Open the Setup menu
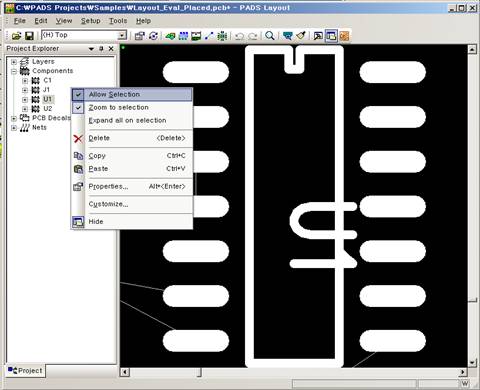Image resolution: width=480 pixels, height=390 pixels. (x=91, y=21)
